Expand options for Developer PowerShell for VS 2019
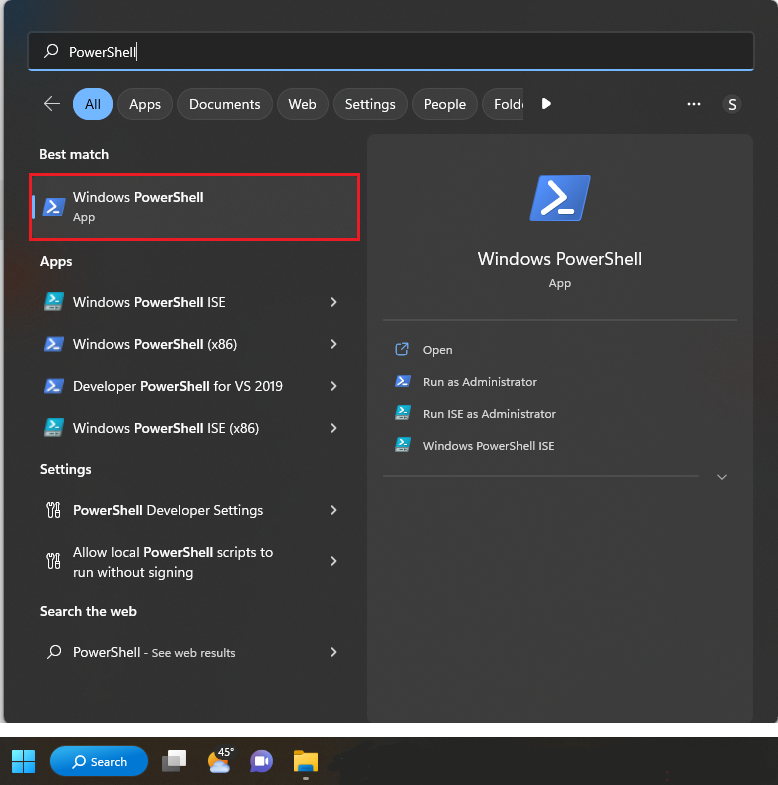The width and height of the screenshot is (778, 785). click(x=333, y=386)
